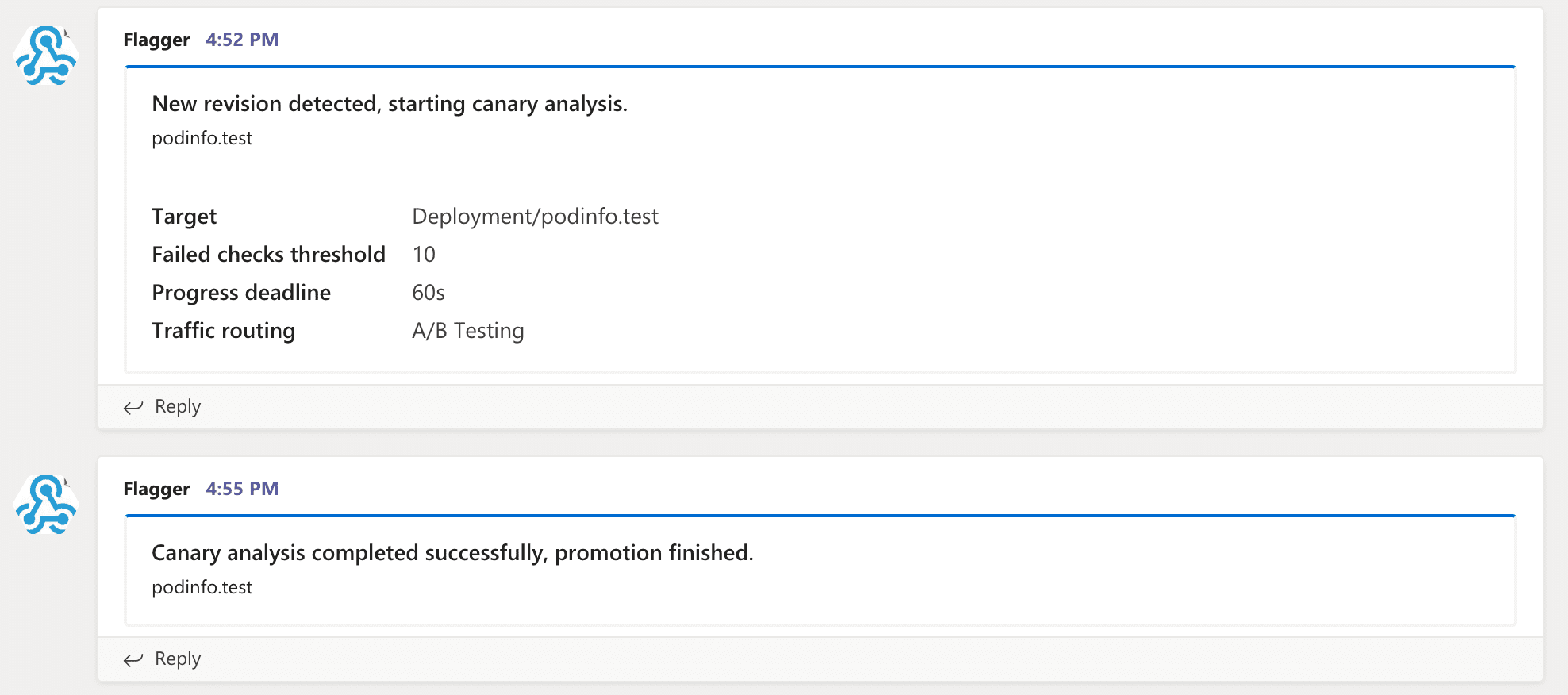Click the podinfo.test label in the first card
Viewport: 1568px width, 695px height.
coord(202,138)
